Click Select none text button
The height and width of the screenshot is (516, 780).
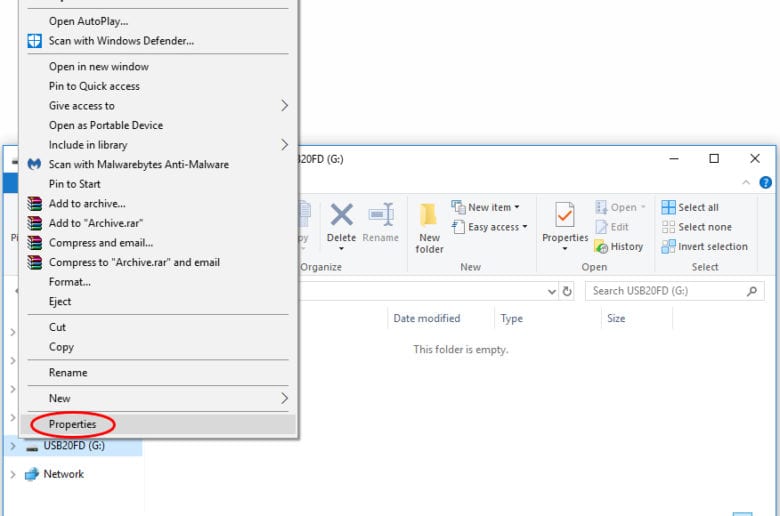click(705, 227)
